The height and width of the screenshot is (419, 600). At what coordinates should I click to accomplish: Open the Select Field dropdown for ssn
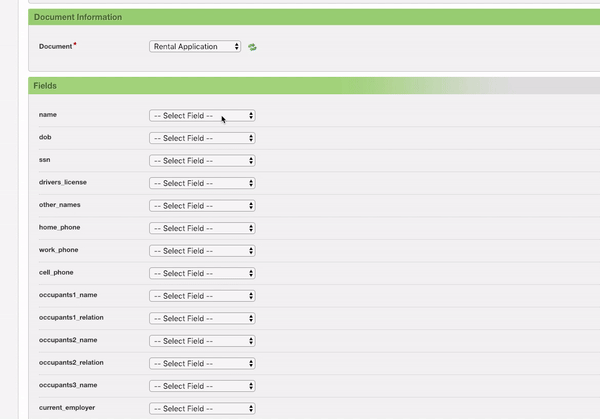(202, 161)
